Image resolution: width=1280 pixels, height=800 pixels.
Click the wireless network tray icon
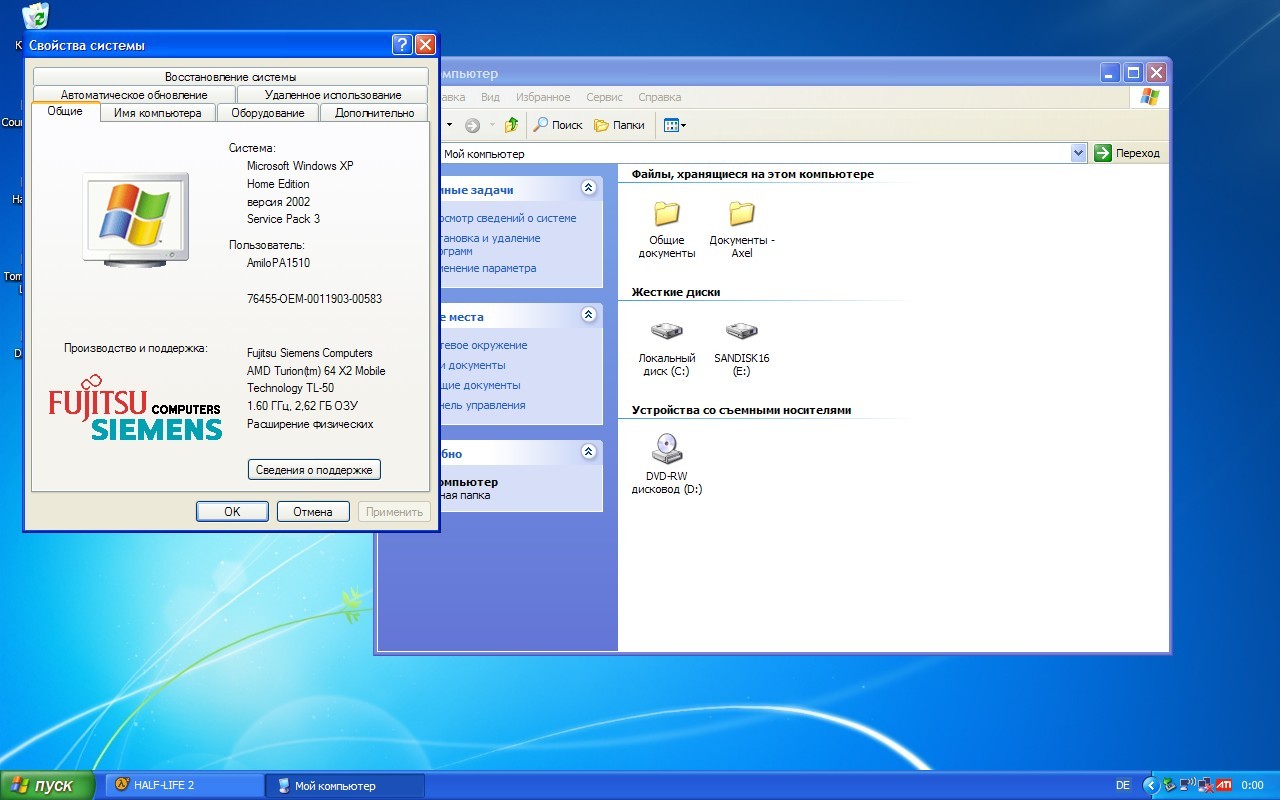coord(1187,785)
